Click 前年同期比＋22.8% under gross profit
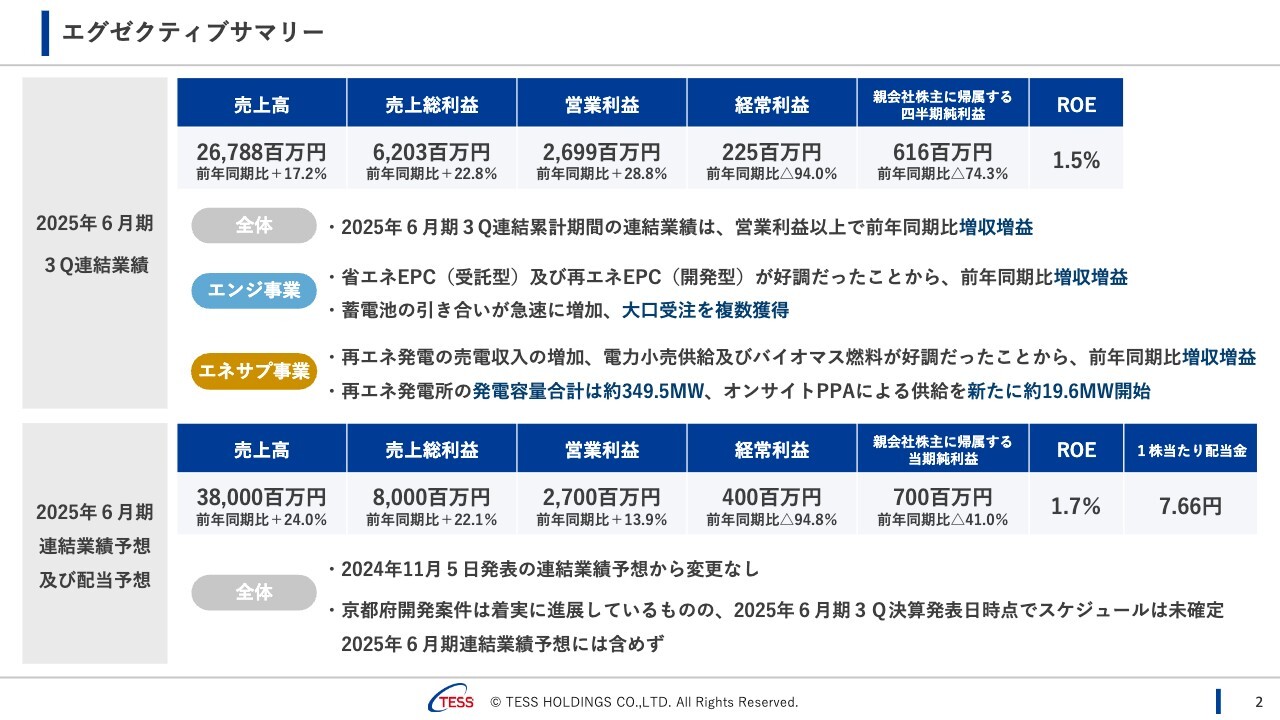The image size is (1280, 720). (432, 174)
